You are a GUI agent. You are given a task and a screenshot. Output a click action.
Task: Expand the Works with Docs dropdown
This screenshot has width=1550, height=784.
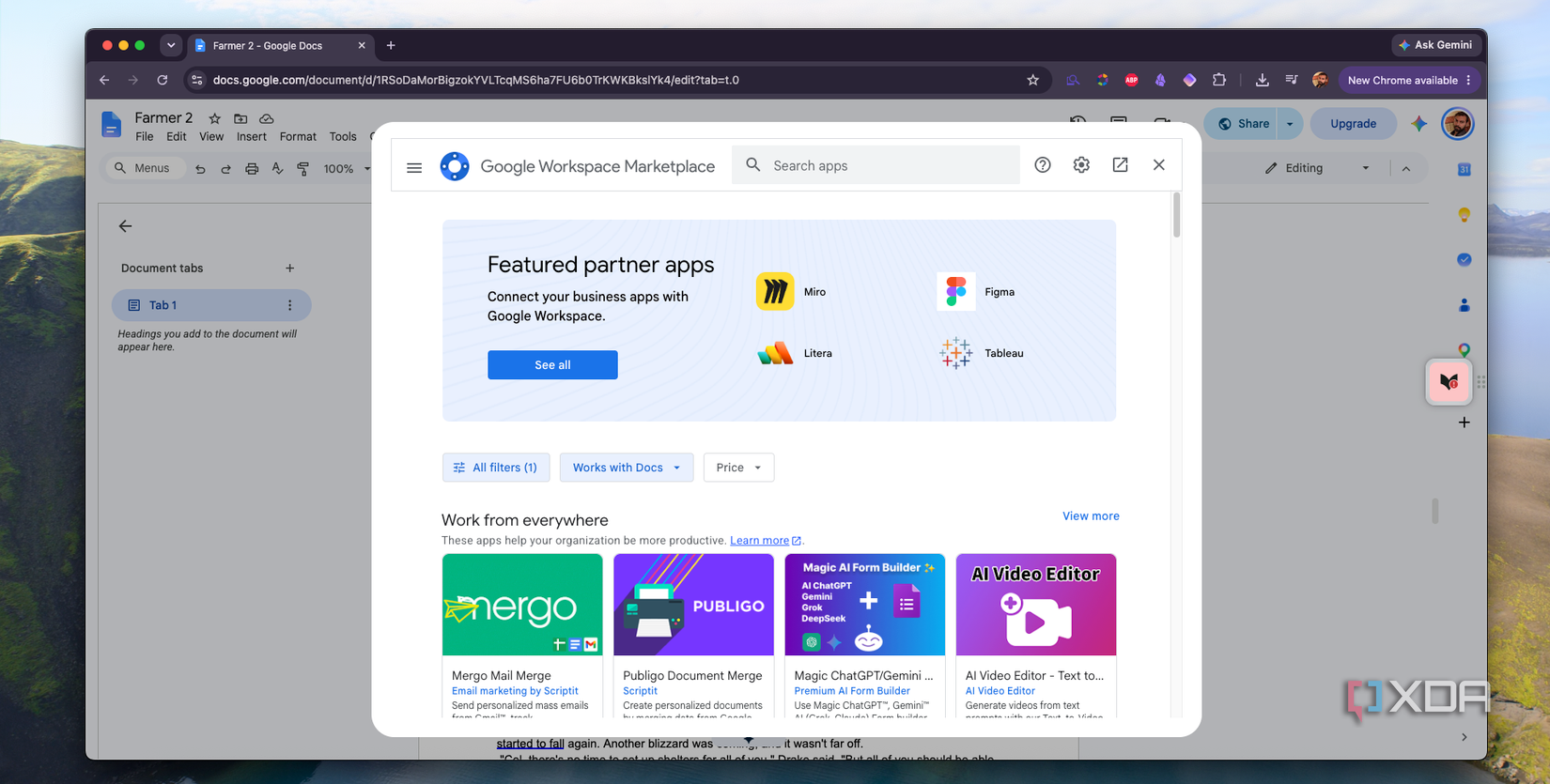click(x=627, y=468)
